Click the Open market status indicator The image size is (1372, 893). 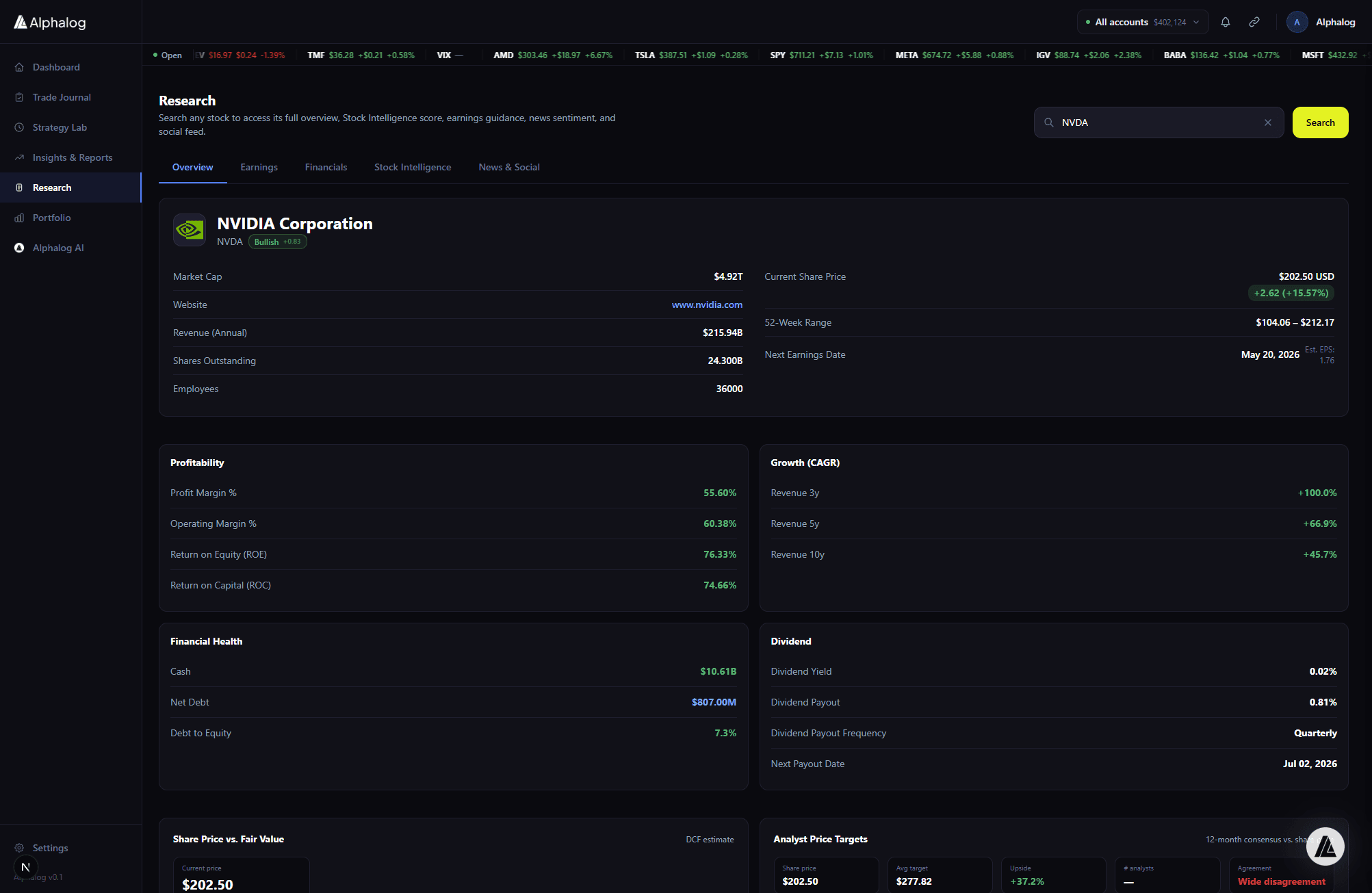point(168,55)
